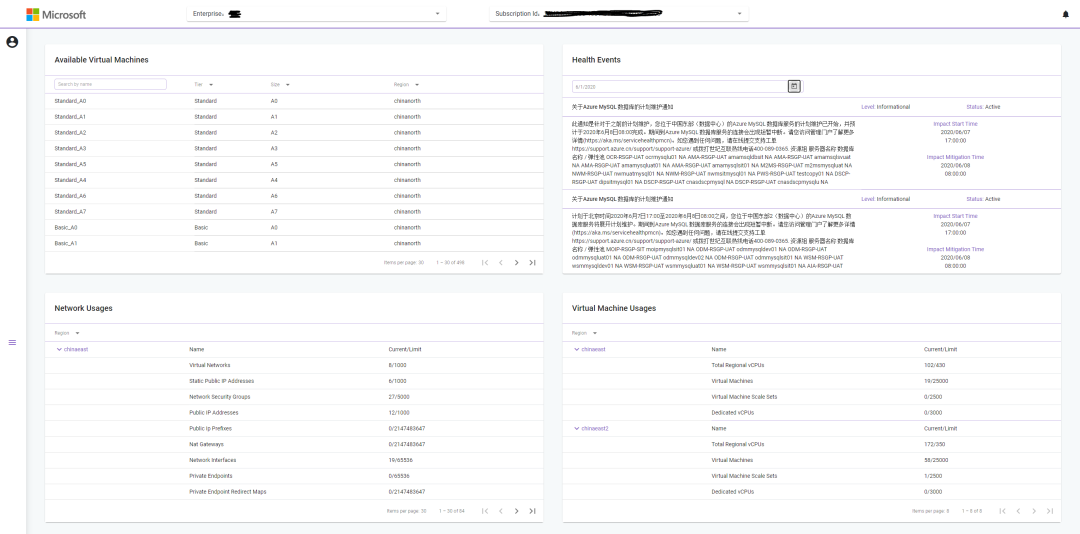Select the Standard_A1 row name
The height and width of the screenshot is (534, 1080).
(x=70, y=116)
